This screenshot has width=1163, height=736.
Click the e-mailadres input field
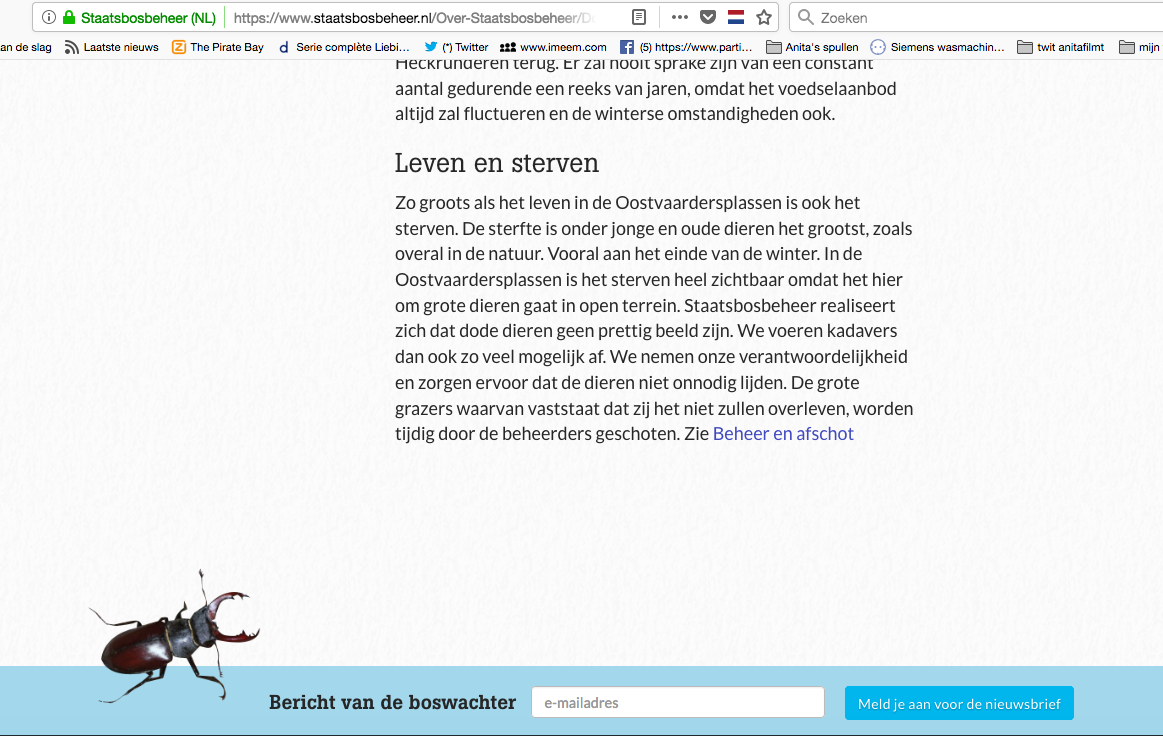(x=677, y=702)
